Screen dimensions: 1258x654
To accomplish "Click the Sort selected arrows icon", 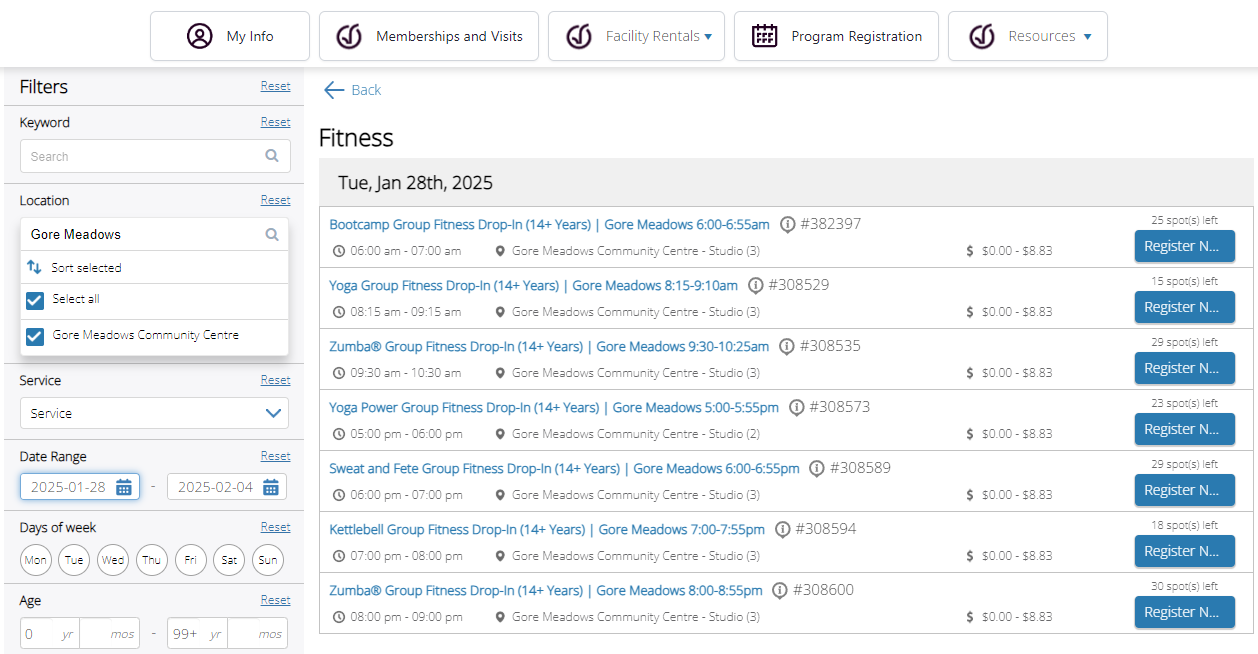I will (34, 267).
